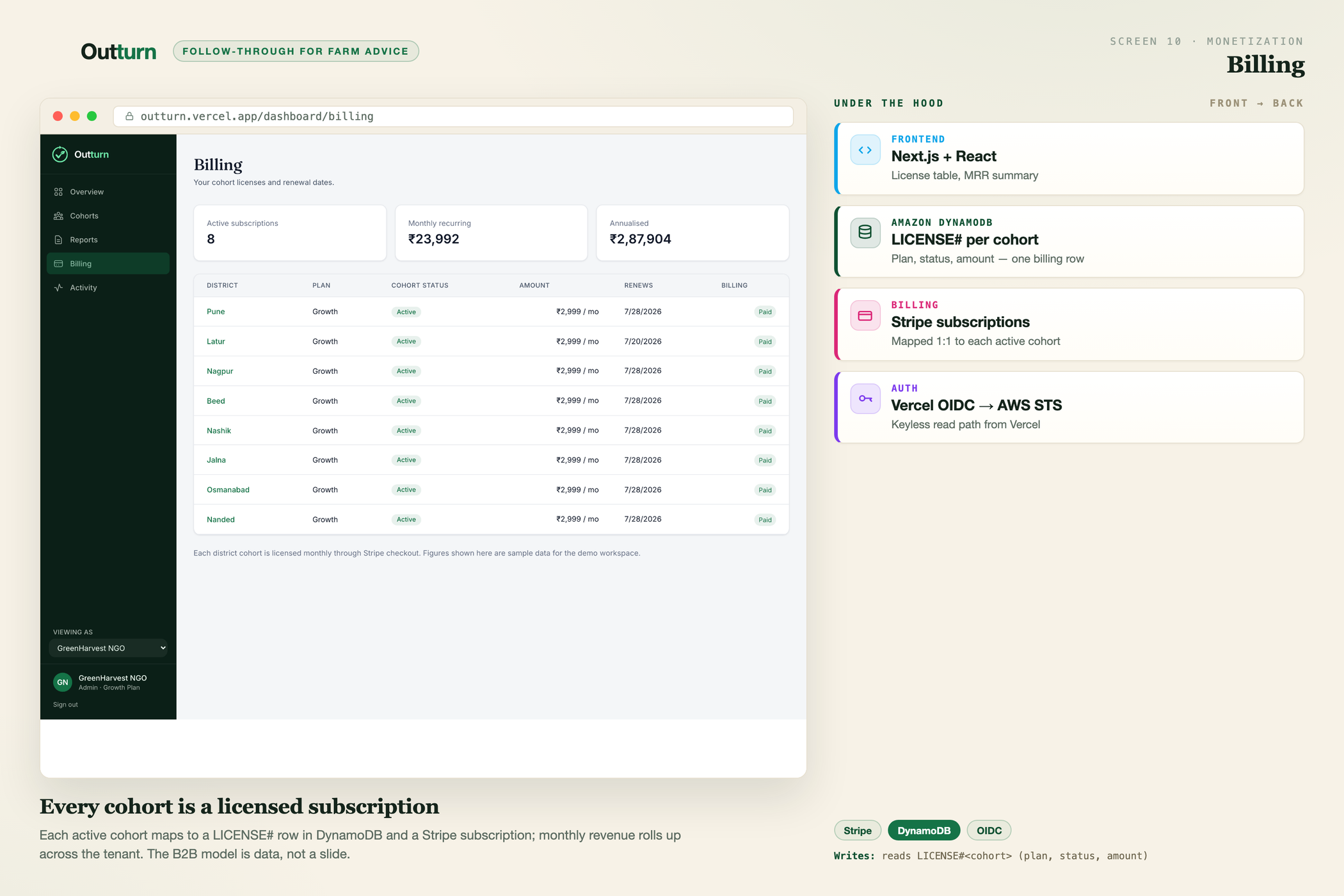
Task: Open the Jalna district link
Action: point(216,460)
